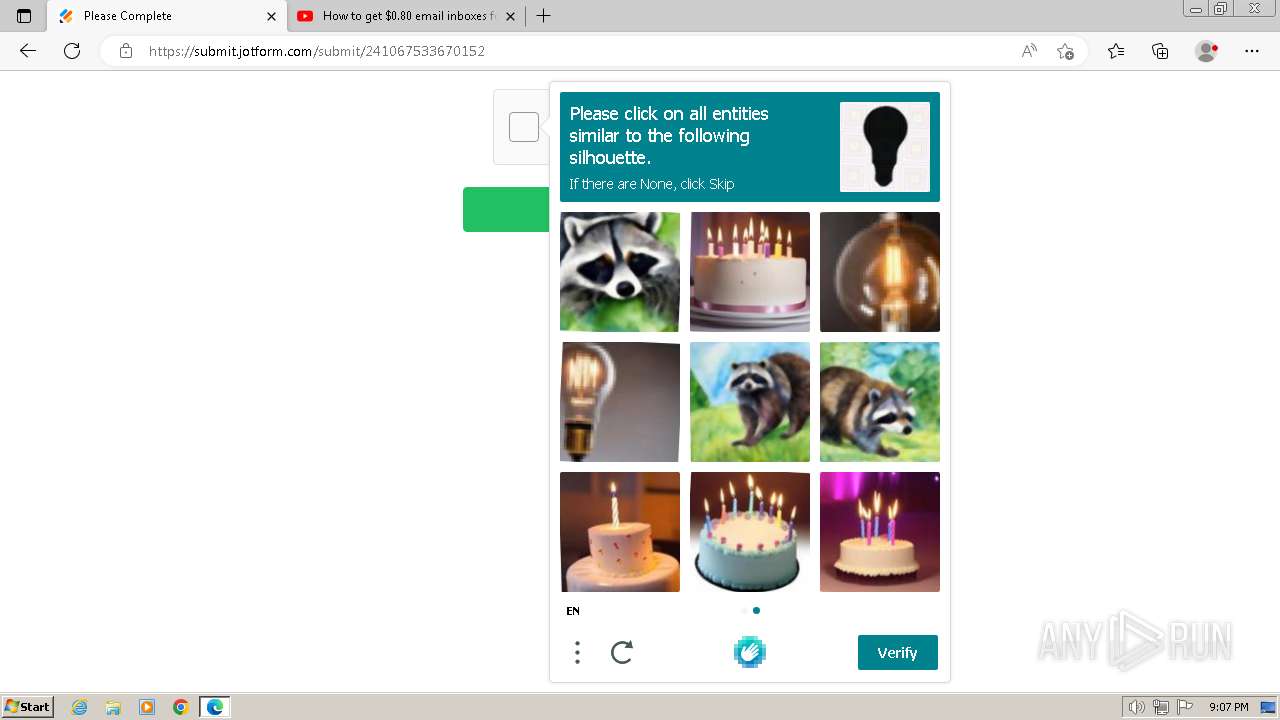1280x720 pixels.
Task: Select the light bulb with brass base image
Action: pyautogui.click(x=620, y=402)
